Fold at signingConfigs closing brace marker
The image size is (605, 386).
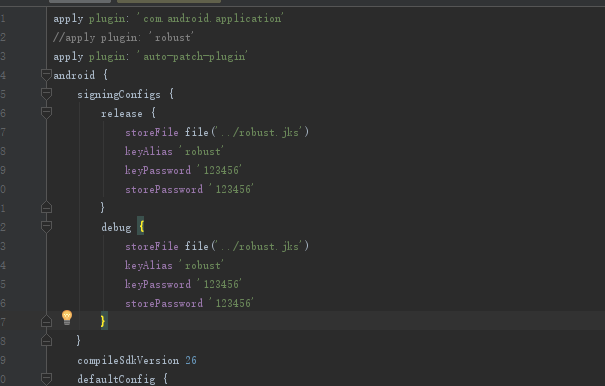tap(46, 340)
